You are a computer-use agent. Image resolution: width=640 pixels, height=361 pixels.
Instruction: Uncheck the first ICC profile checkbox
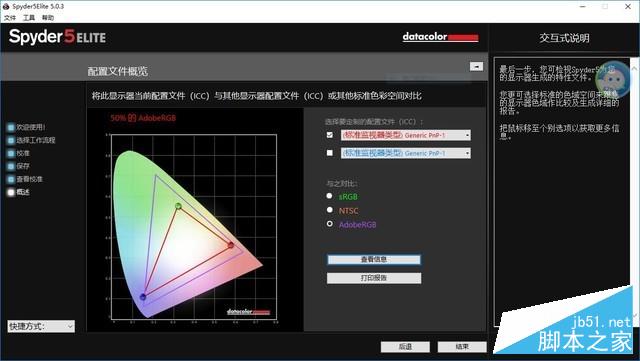330,135
